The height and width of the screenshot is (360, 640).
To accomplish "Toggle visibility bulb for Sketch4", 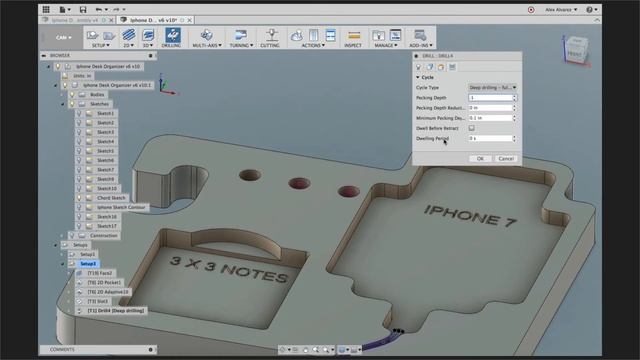I will click(x=79, y=142).
